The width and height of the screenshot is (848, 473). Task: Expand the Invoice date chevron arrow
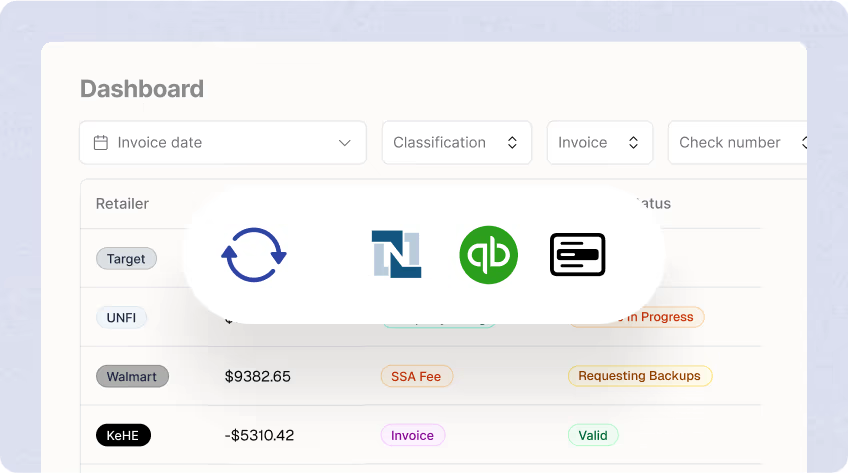tap(344, 143)
